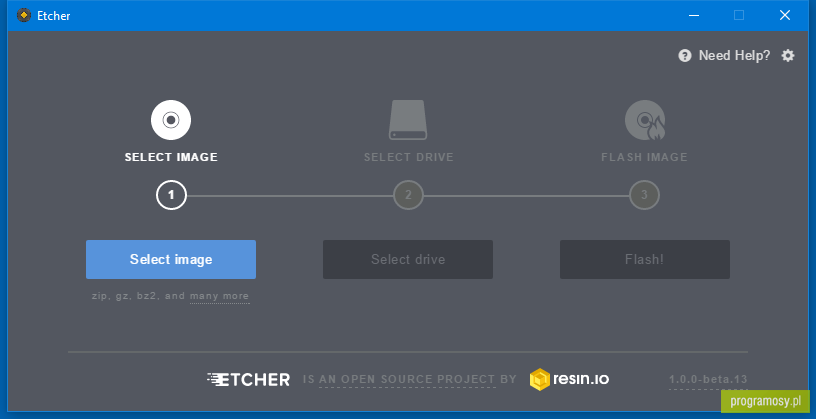Viewport: 816px width, 419px height.
Task: Click step 3 circle marker
Action: coord(644,196)
